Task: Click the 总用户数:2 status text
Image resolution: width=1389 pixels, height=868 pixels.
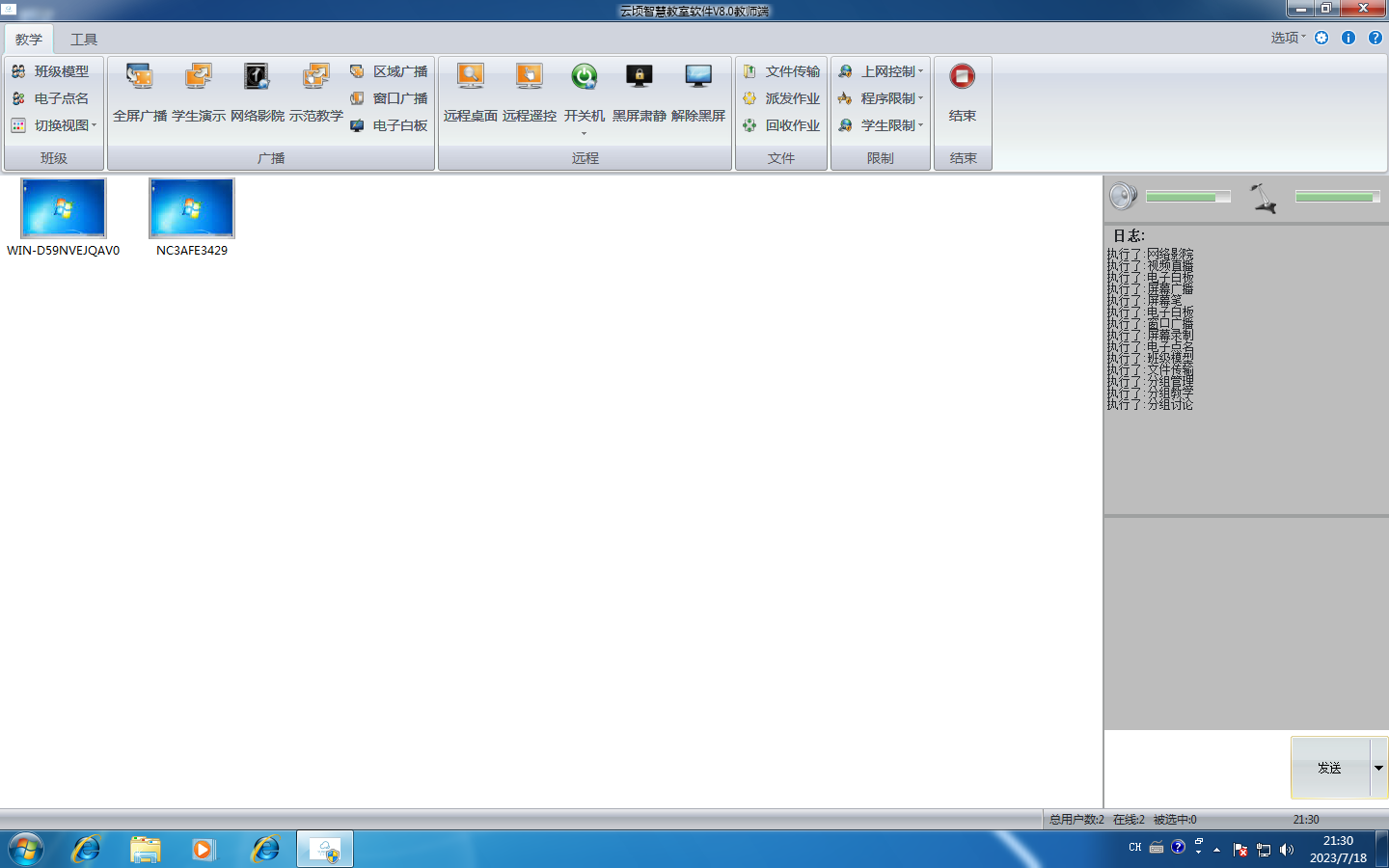Action: tap(1076, 820)
